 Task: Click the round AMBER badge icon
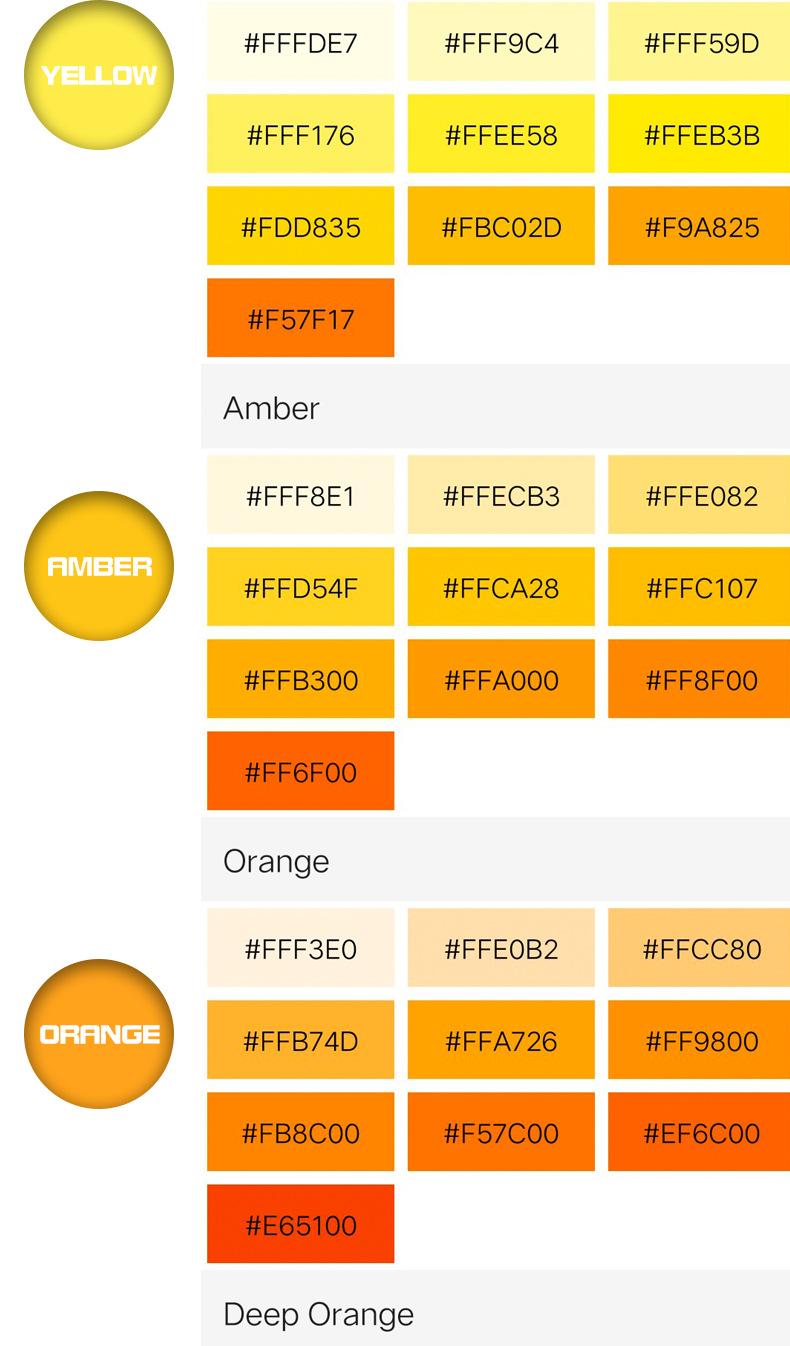click(98, 566)
